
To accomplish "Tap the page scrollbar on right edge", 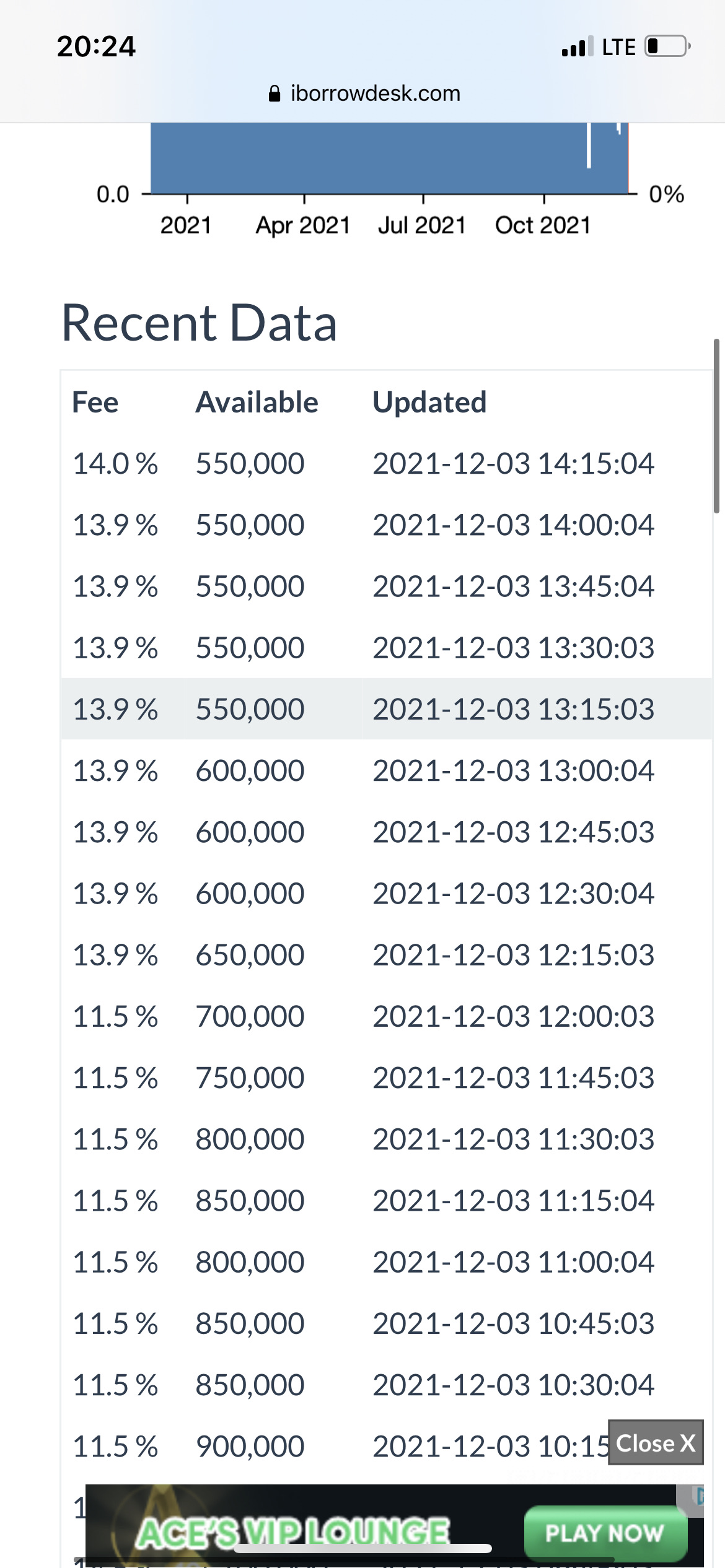I will click(716, 426).
